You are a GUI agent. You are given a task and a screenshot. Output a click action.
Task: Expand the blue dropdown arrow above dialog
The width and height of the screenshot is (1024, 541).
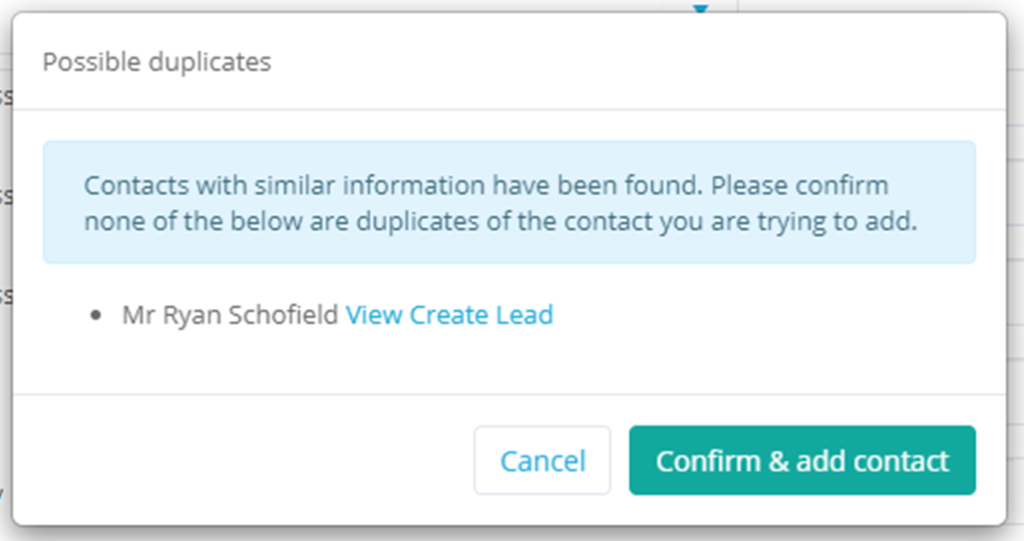click(701, 8)
